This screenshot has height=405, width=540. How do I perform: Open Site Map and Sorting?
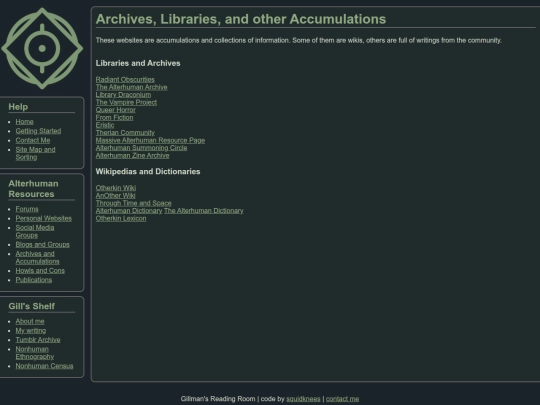click(35, 153)
